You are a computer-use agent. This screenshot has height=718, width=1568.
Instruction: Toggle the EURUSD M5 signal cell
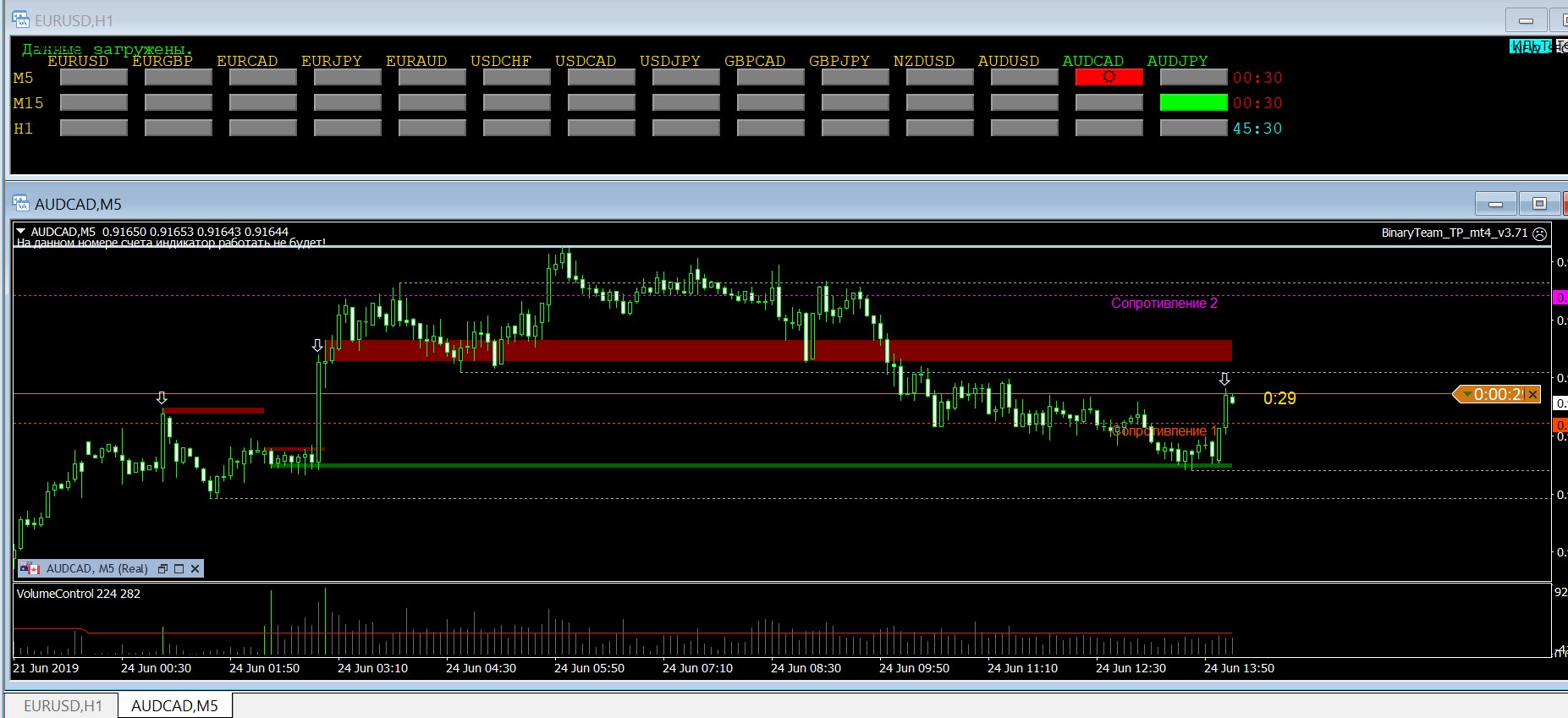pyautogui.click(x=93, y=77)
